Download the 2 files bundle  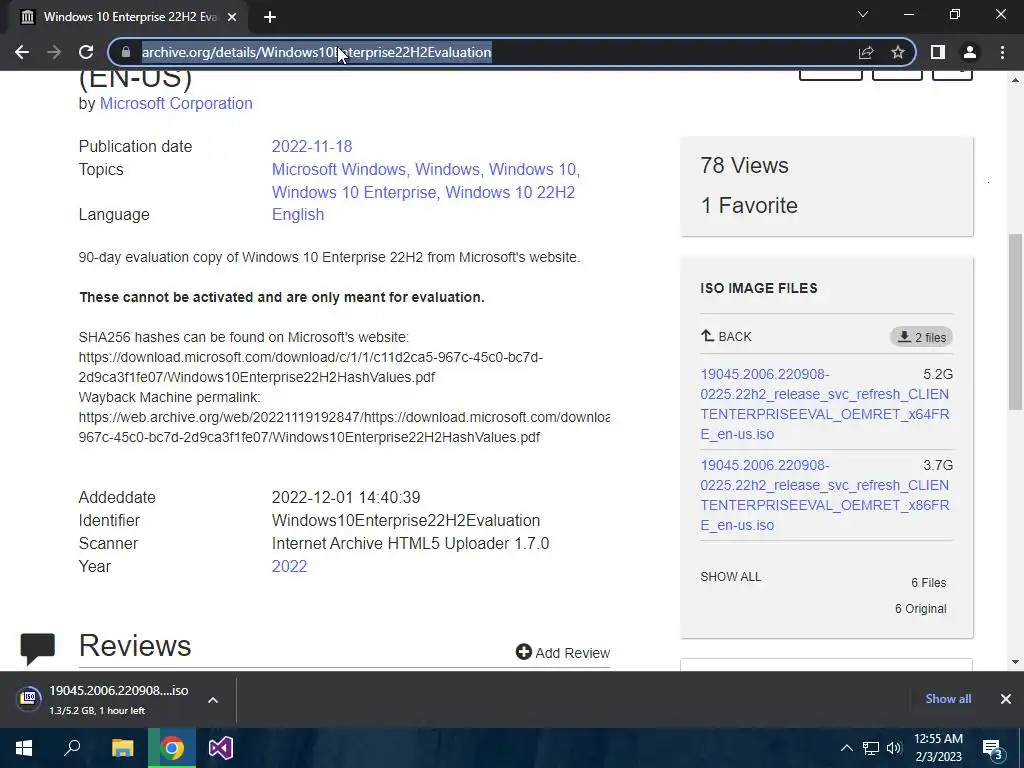[x=921, y=337]
